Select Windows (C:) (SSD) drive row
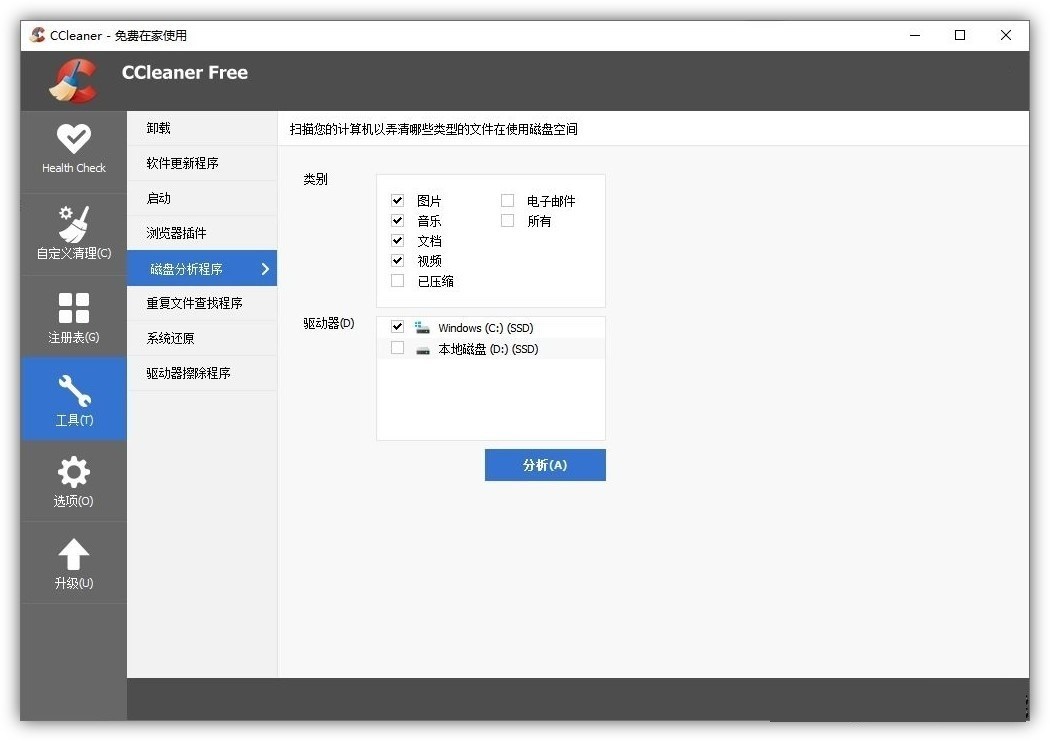1050x741 pixels. click(484, 327)
